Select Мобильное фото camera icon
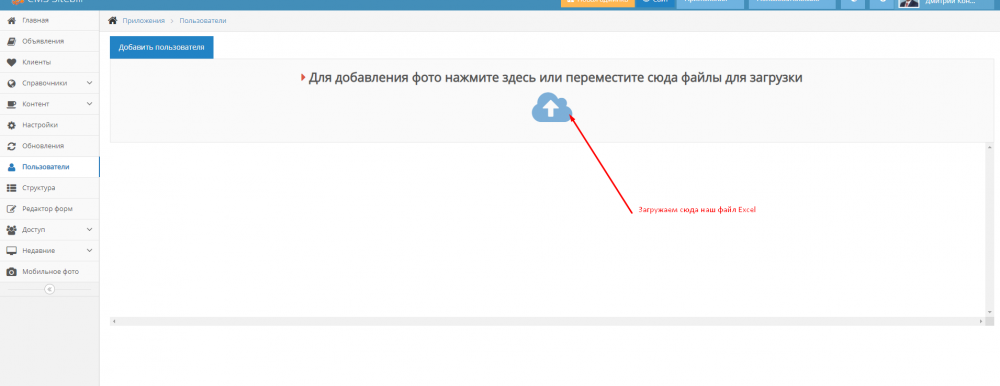Image resolution: width=1000 pixels, height=386 pixels. [x=11, y=272]
